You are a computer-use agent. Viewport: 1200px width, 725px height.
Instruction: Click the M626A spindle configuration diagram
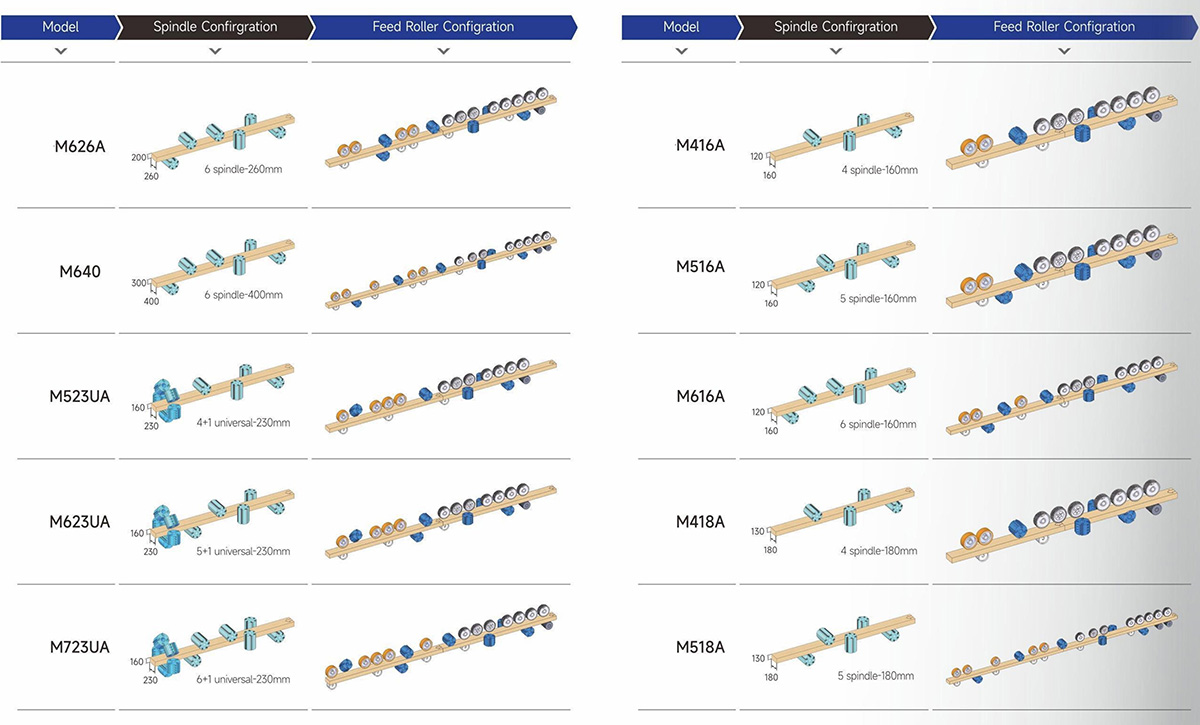coord(213,146)
